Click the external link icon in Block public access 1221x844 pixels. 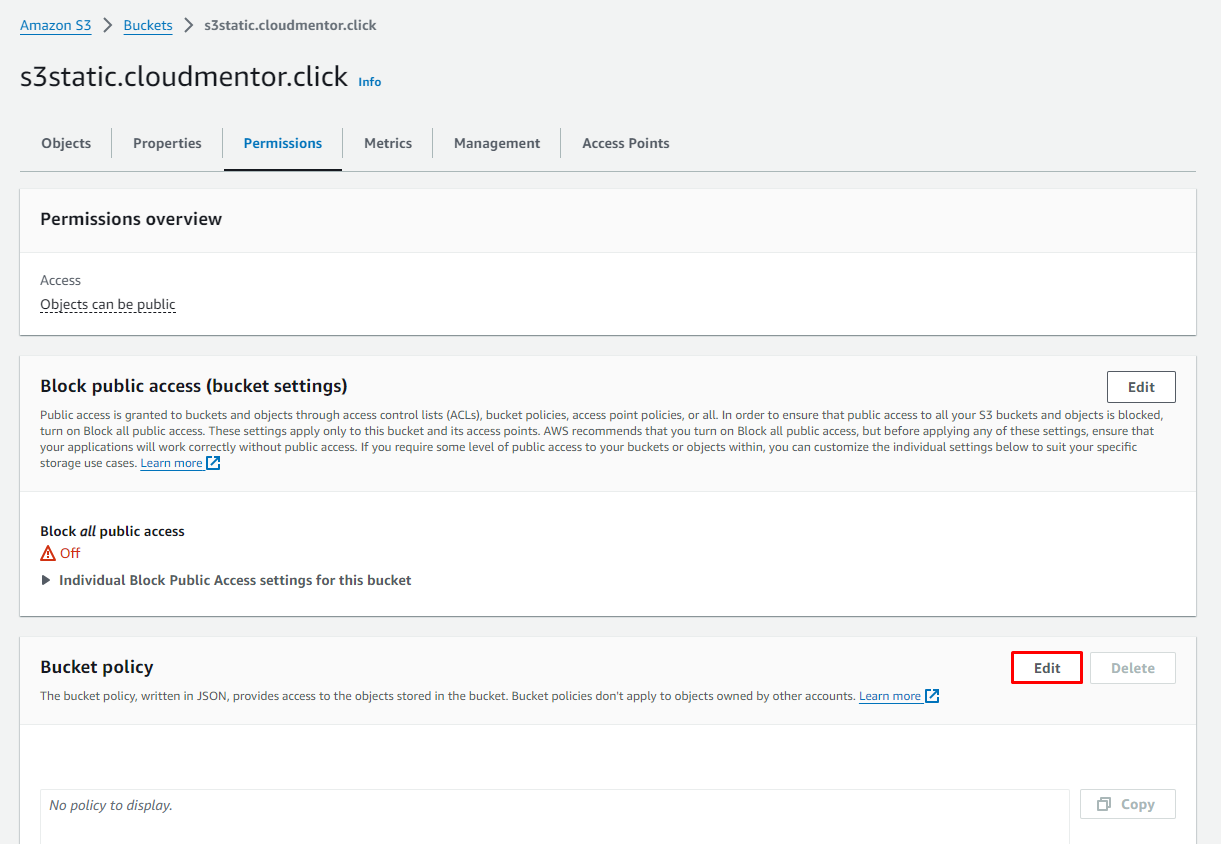click(x=213, y=463)
